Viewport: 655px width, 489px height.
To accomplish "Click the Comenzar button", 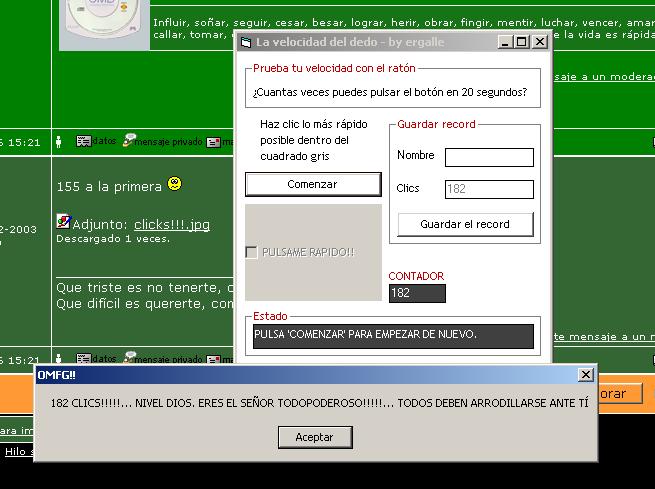I will coord(313,184).
